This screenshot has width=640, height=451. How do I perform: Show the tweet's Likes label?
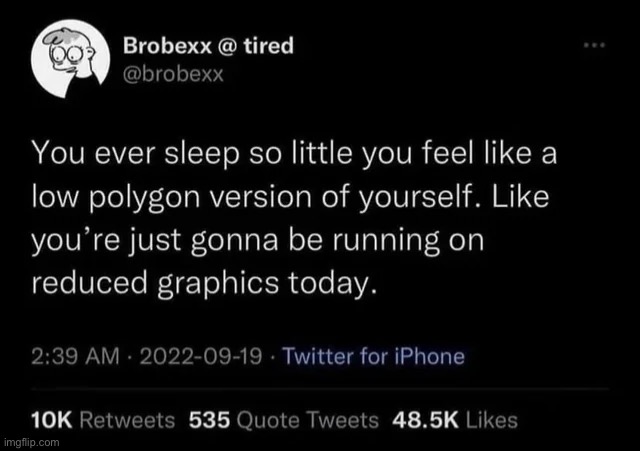click(490, 420)
